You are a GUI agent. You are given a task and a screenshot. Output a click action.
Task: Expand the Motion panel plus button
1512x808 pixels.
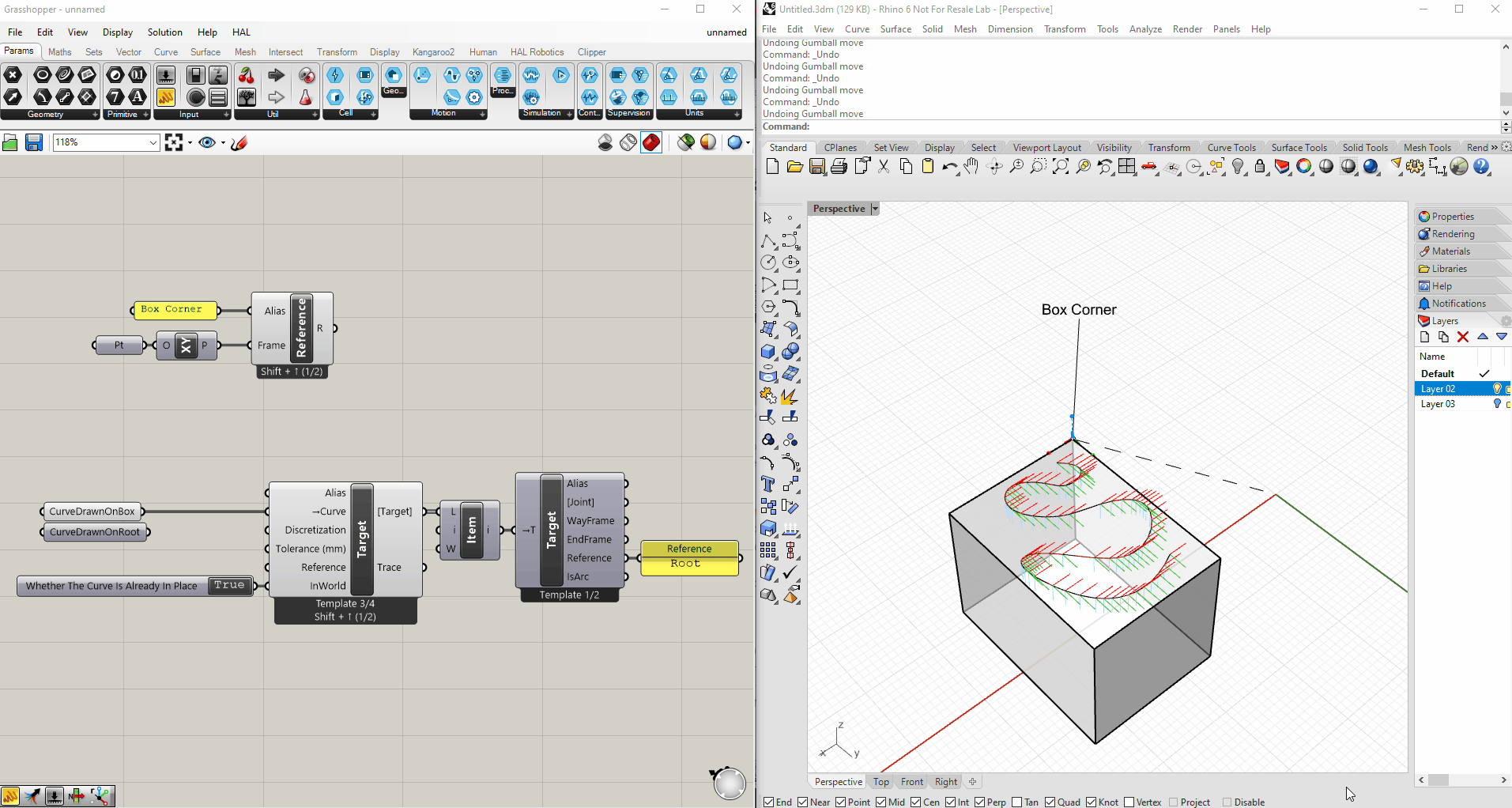pos(482,115)
